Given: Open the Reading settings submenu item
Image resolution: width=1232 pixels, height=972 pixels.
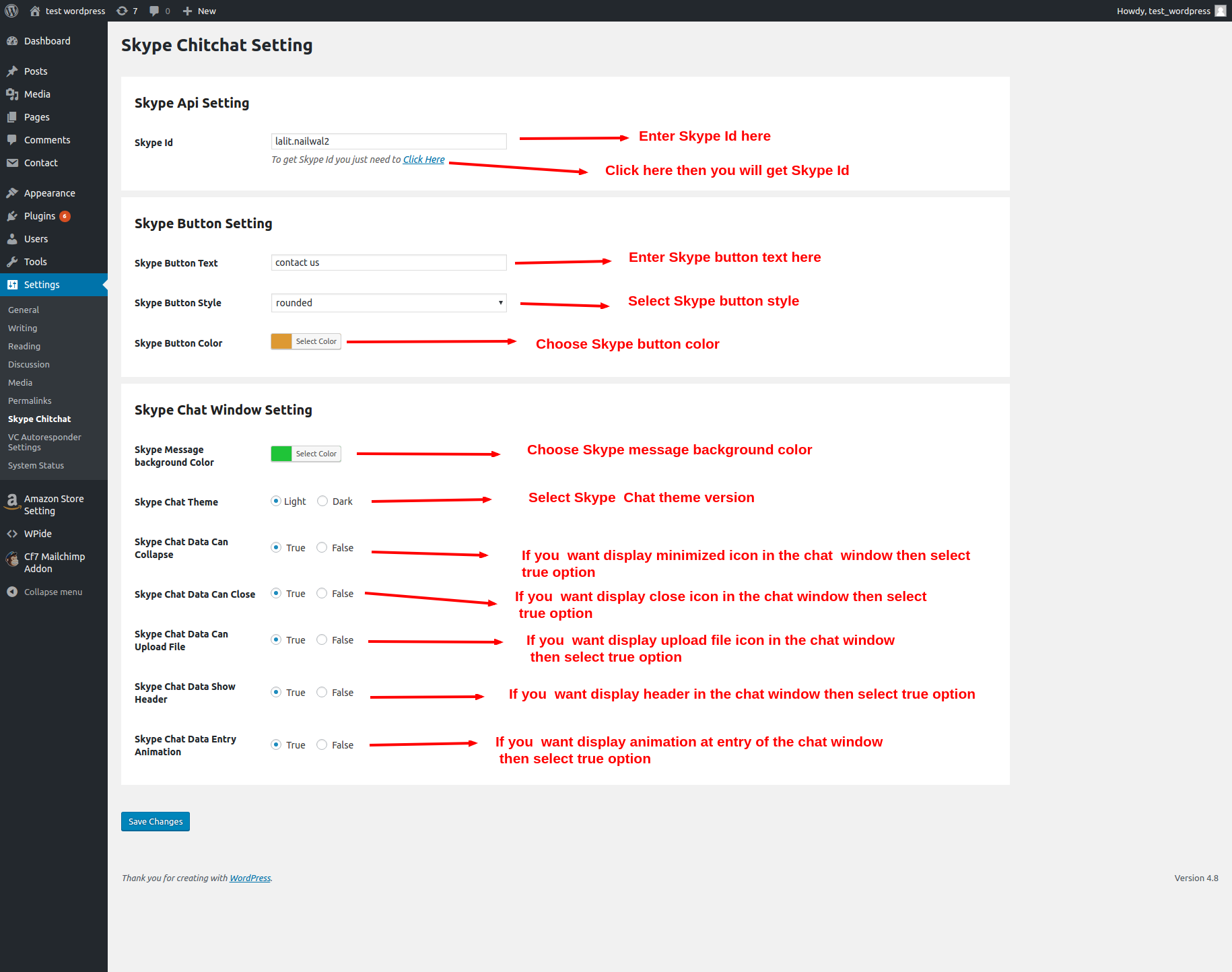Looking at the screenshot, I should coord(24,346).
